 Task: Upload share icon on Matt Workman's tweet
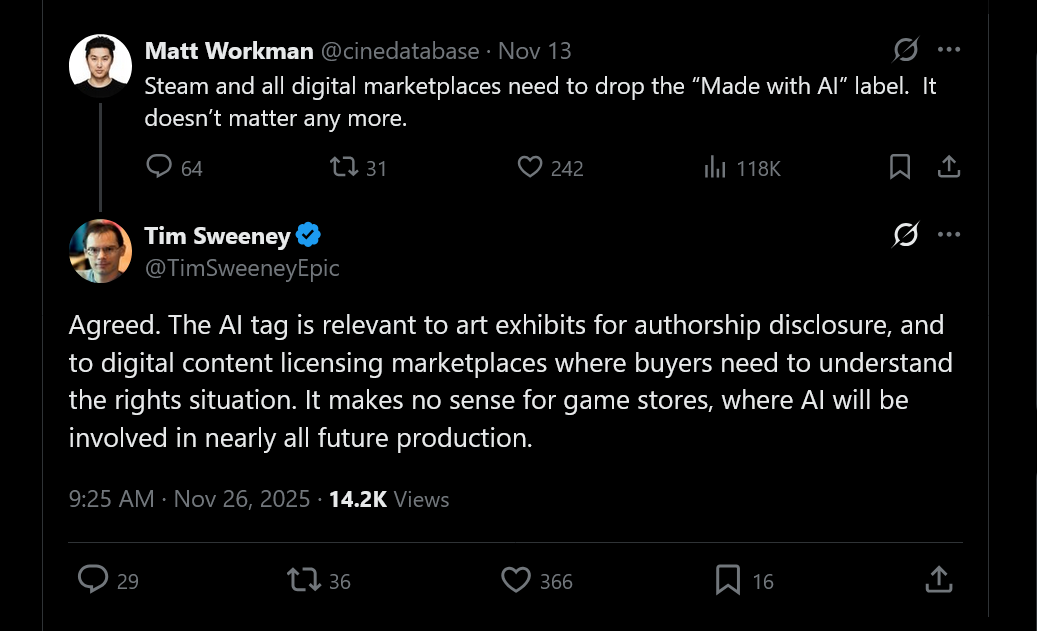point(948,168)
